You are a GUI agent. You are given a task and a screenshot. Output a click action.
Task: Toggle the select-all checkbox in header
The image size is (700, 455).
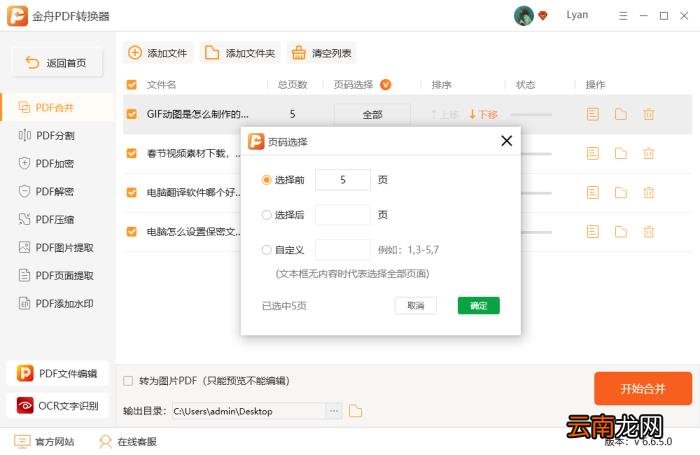click(132, 85)
